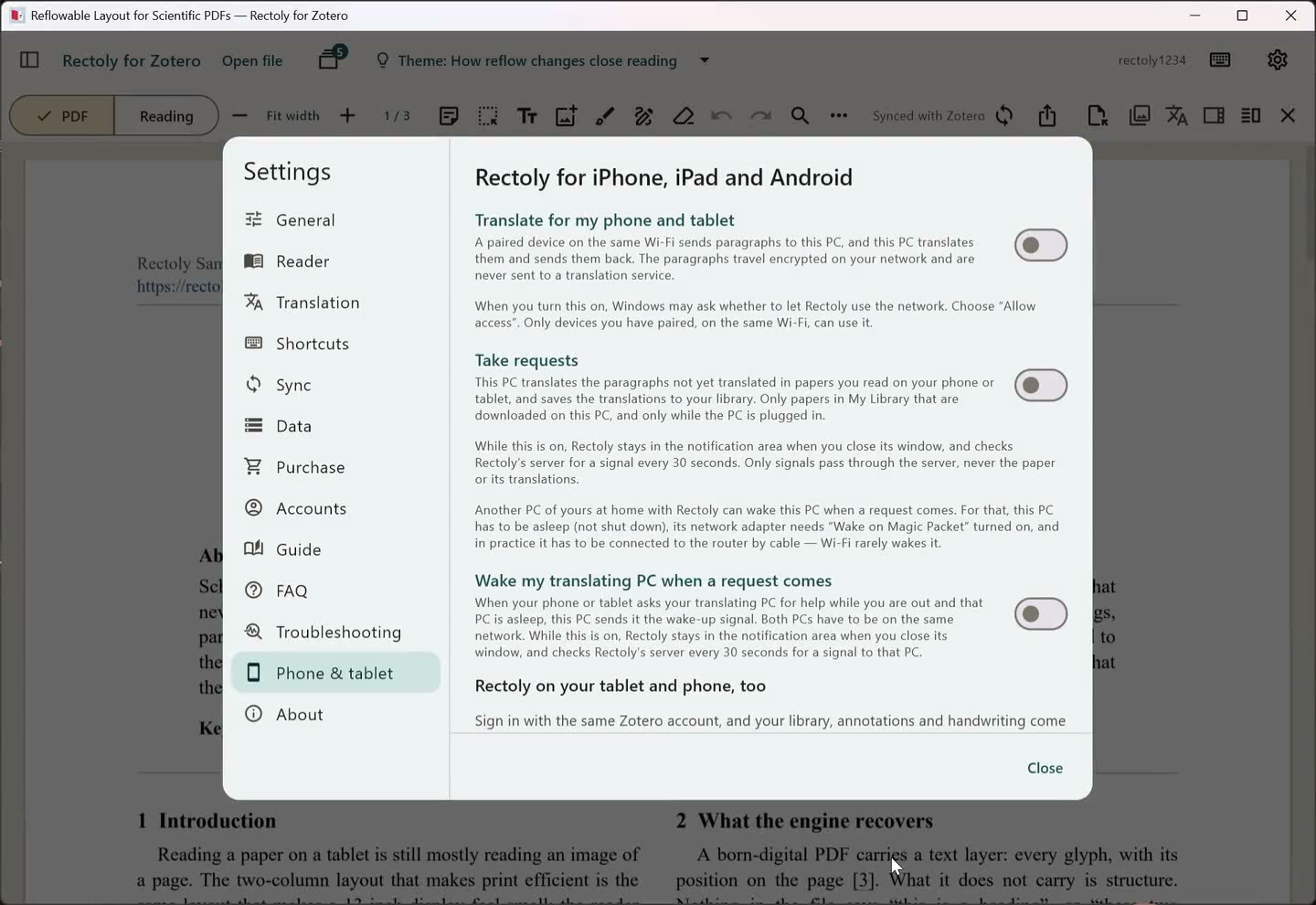Viewport: 1316px width, 905px height.
Task: Open the Fit width zoom selector
Action: [x=292, y=116]
